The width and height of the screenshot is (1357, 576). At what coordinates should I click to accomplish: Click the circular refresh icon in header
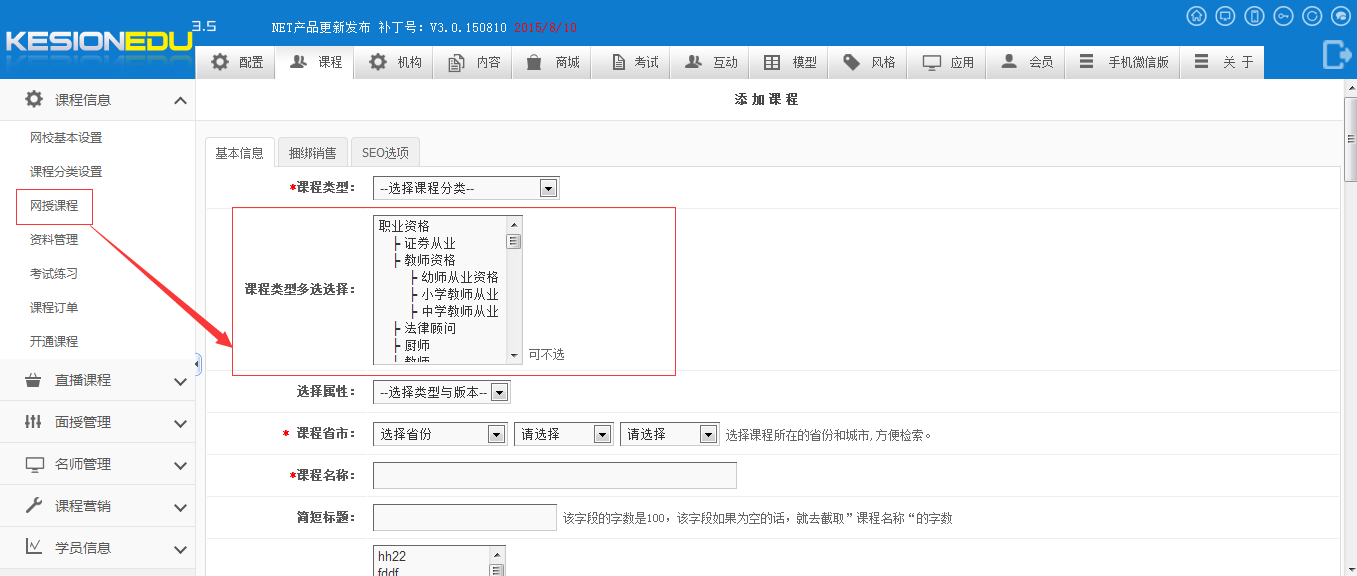1312,16
